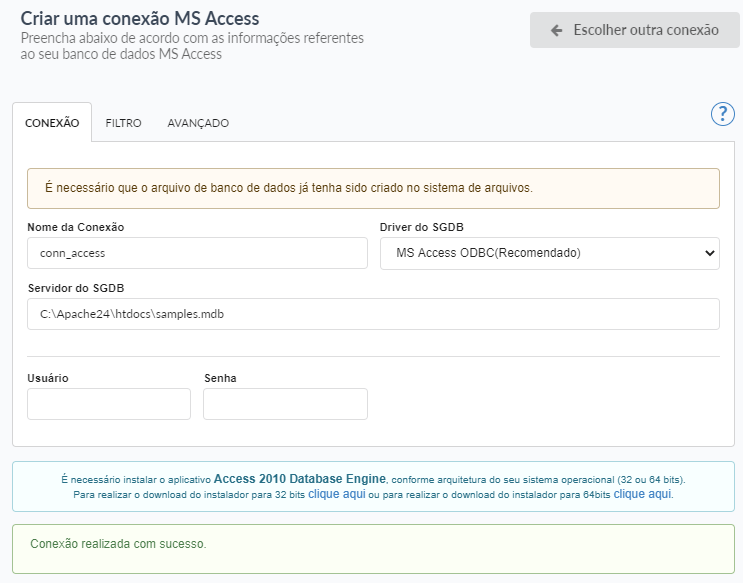
Task: Go to the AVANÇADO tab
Action: point(198,123)
